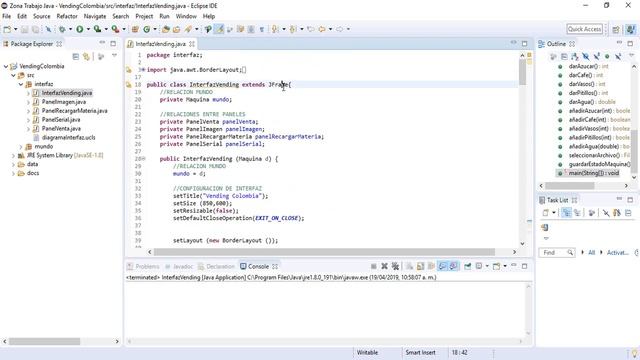
Task: Open the Refactor menu
Action: click(x=67, y=16)
